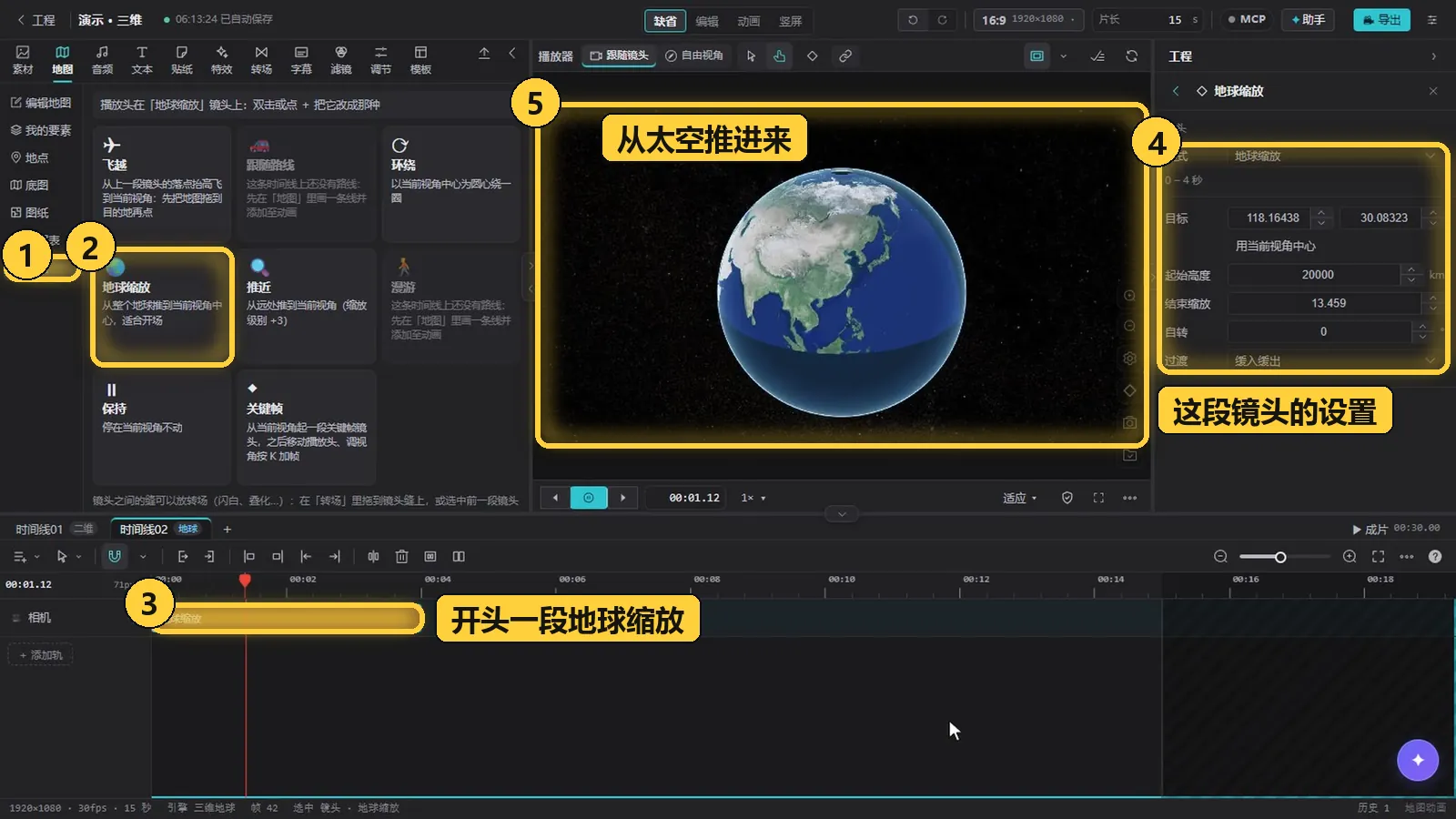Open the 转场 transitions panel
Screen dimensions: 1456x819
pyautogui.click(x=261, y=60)
